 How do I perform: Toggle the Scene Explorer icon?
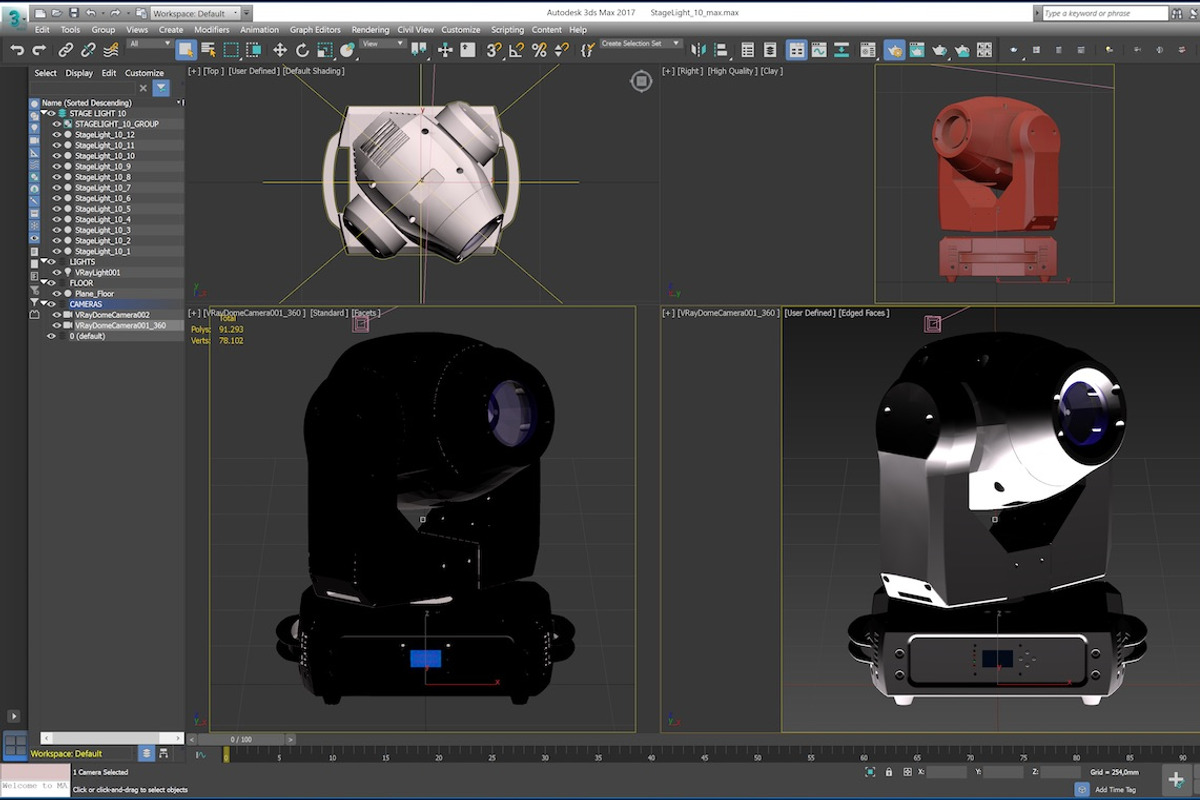(747, 50)
